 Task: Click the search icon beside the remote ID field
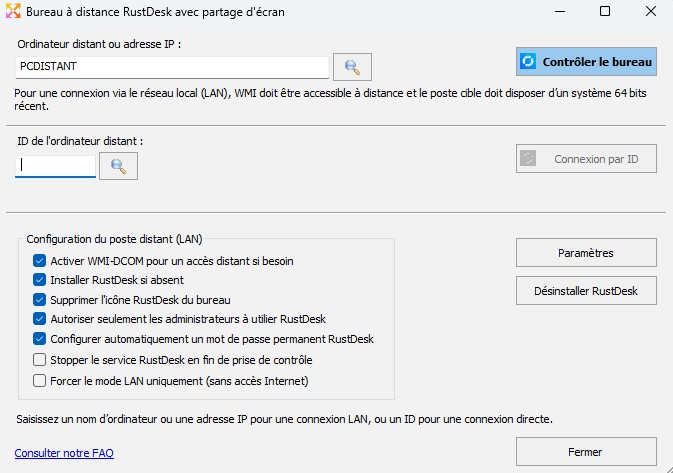click(x=118, y=166)
